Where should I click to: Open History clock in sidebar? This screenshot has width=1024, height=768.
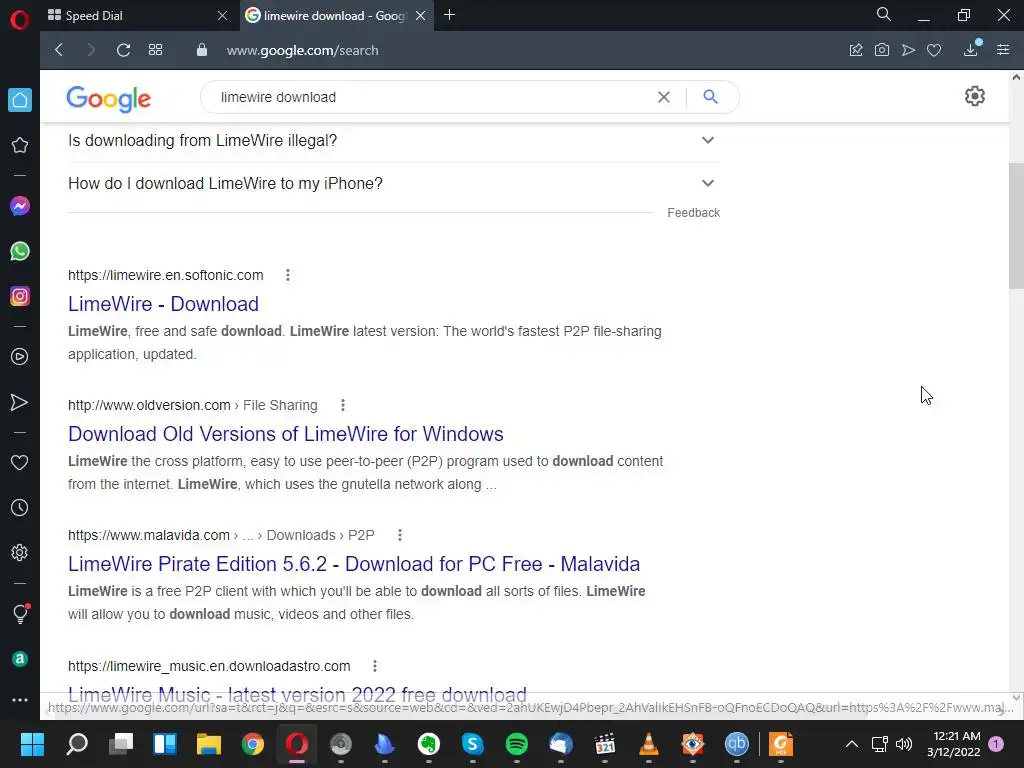[20, 507]
